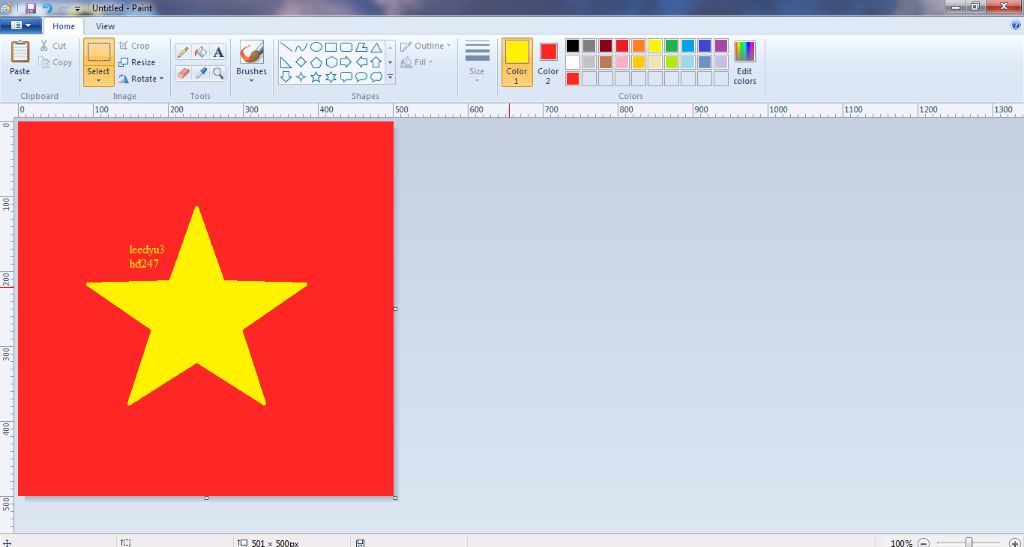Move shapes gallery down one row
1024x547 pixels.
[391, 63]
